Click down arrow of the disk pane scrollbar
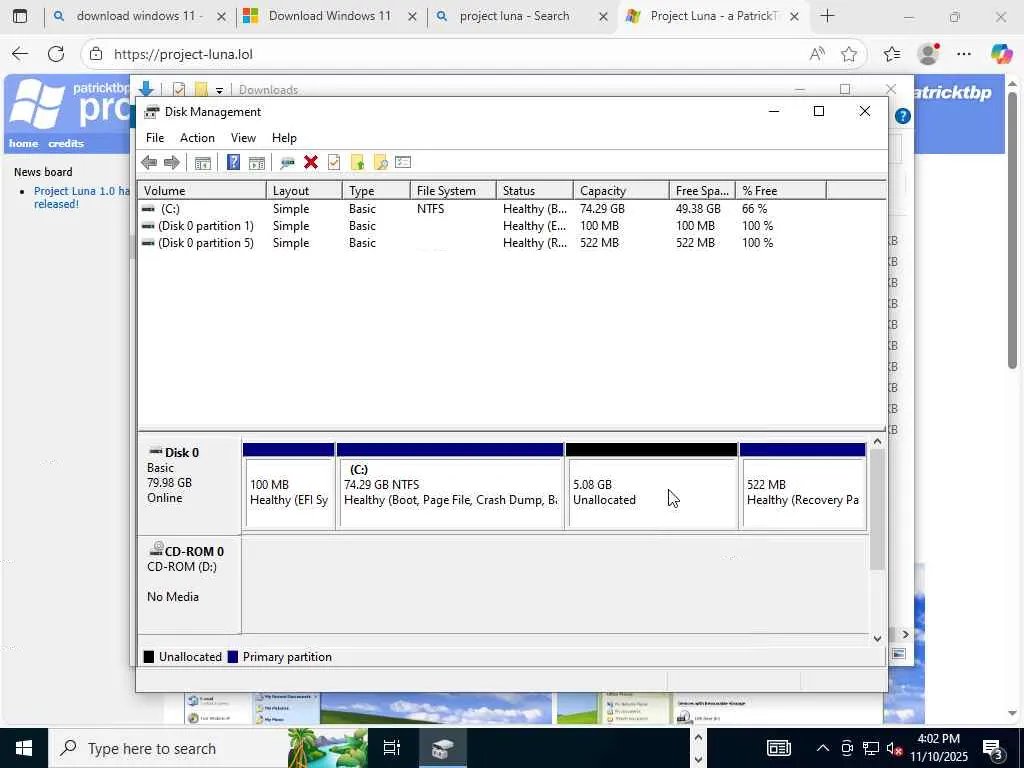The width and height of the screenshot is (1024, 768). point(878,639)
